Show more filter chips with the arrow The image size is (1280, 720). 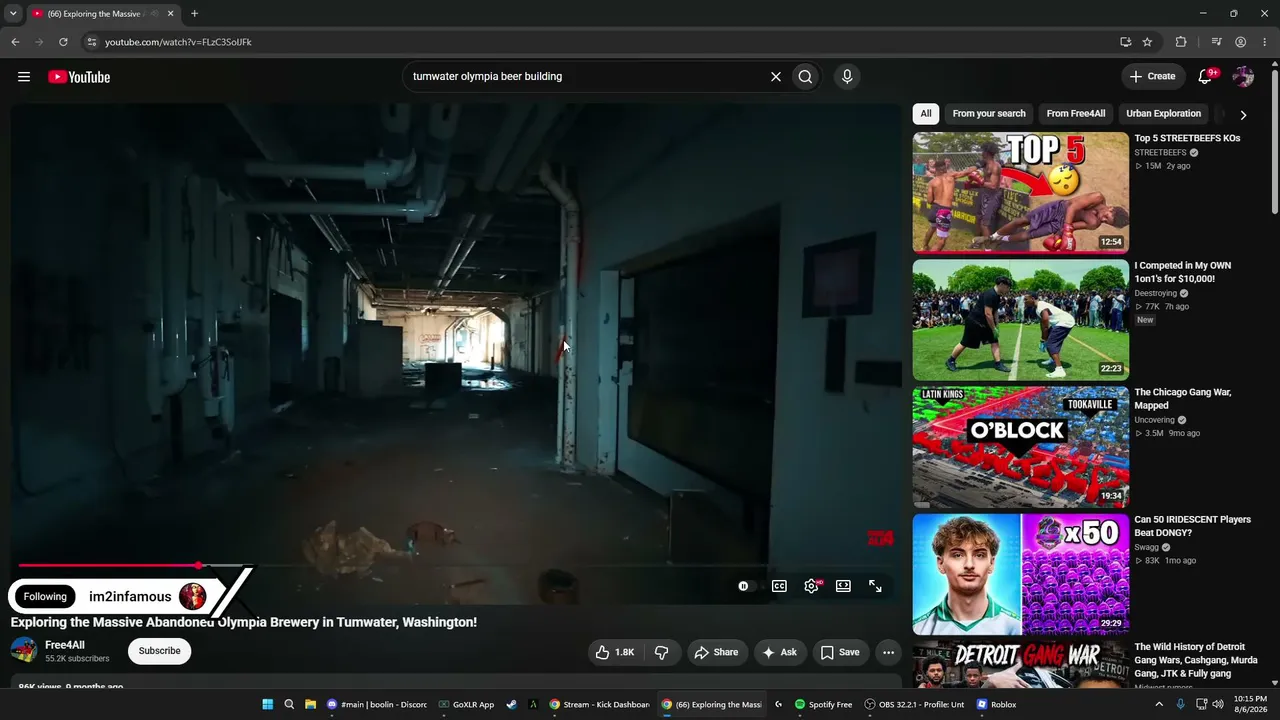(x=1243, y=115)
